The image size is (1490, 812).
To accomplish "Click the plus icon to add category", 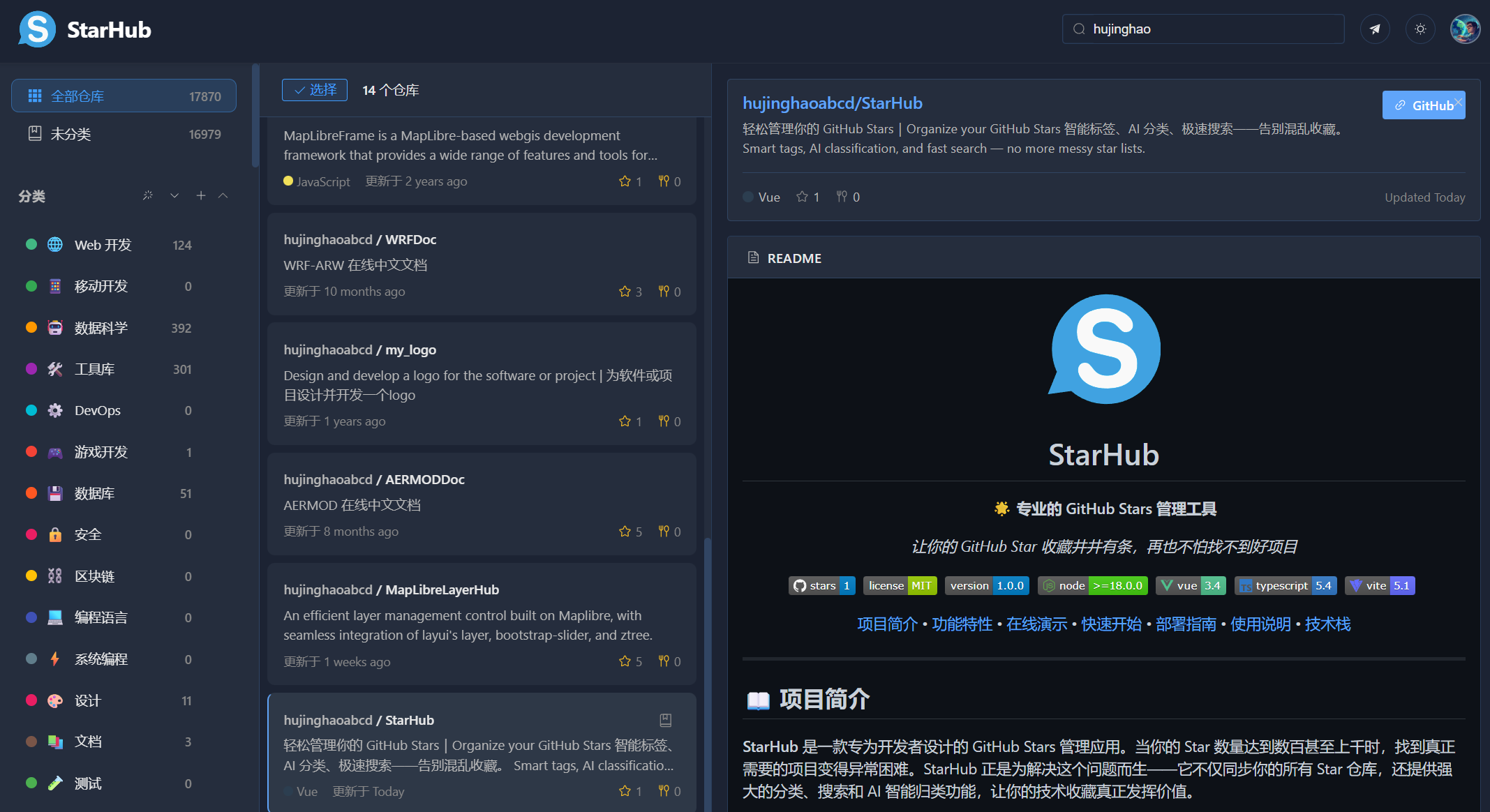I will (x=200, y=195).
